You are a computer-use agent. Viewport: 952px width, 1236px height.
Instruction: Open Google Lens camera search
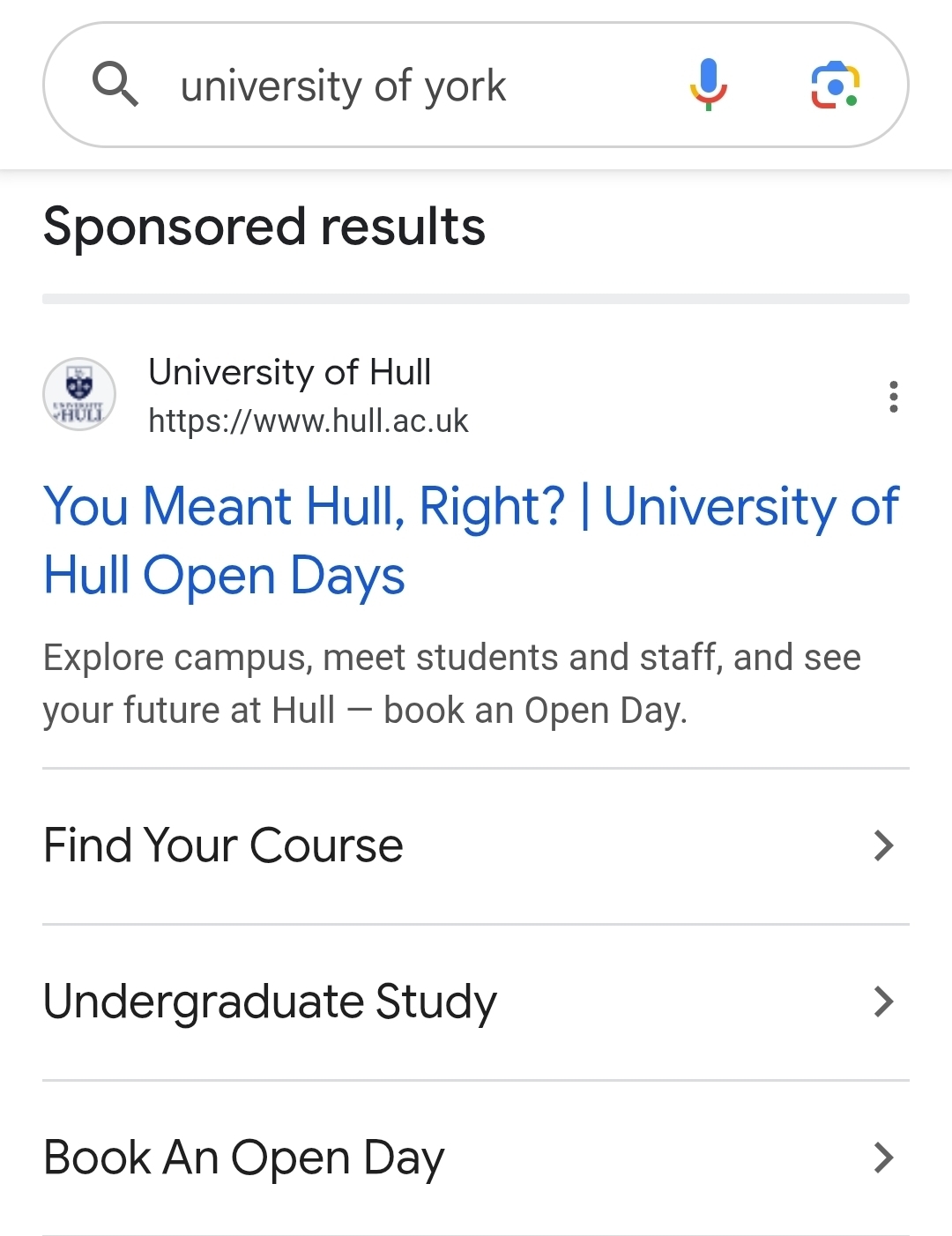[x=835, y=86]
